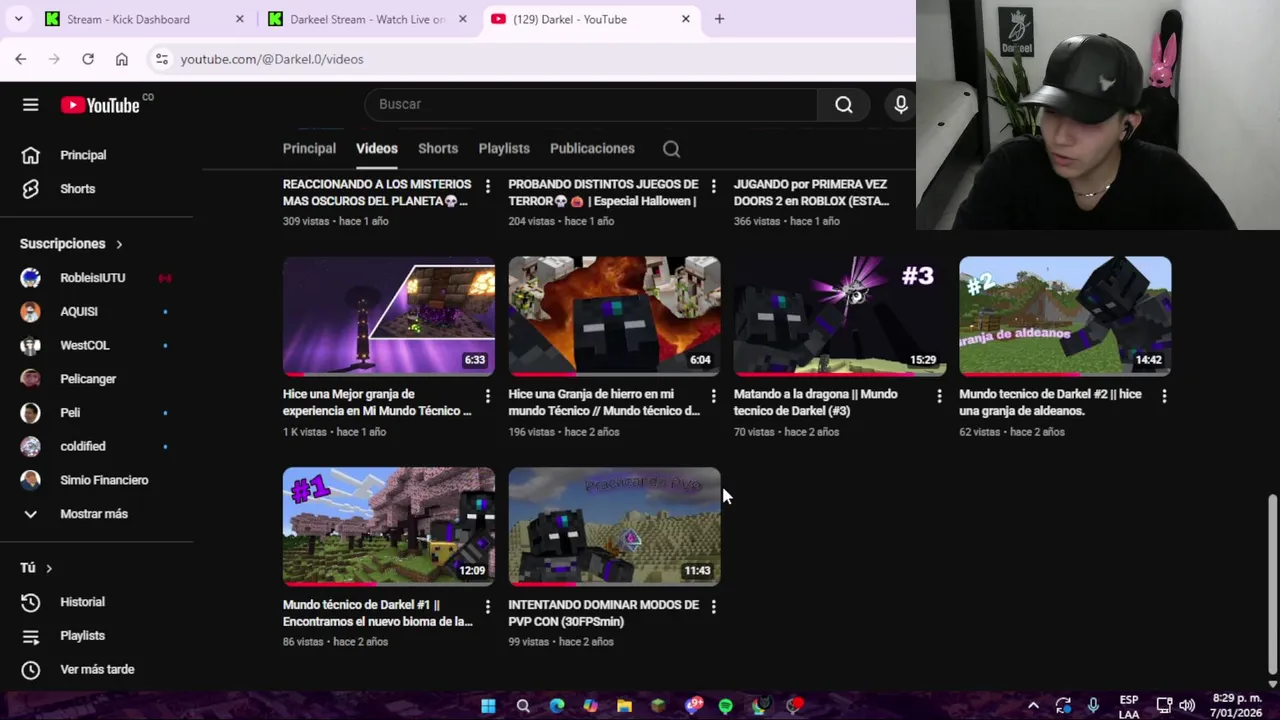Click the browser home button

pos(122,59)
